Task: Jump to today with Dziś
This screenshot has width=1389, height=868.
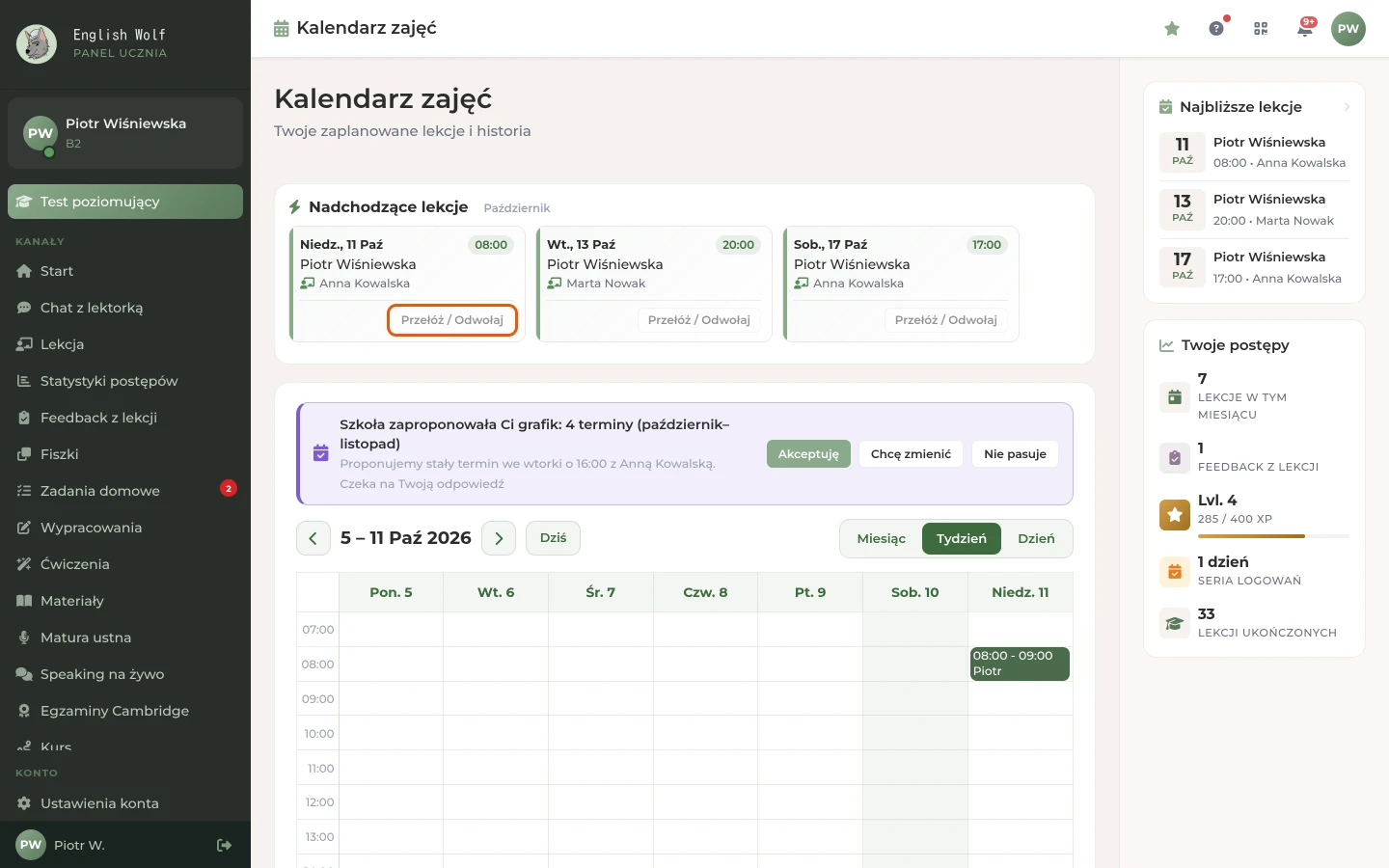Action: (x=553, y=538)
